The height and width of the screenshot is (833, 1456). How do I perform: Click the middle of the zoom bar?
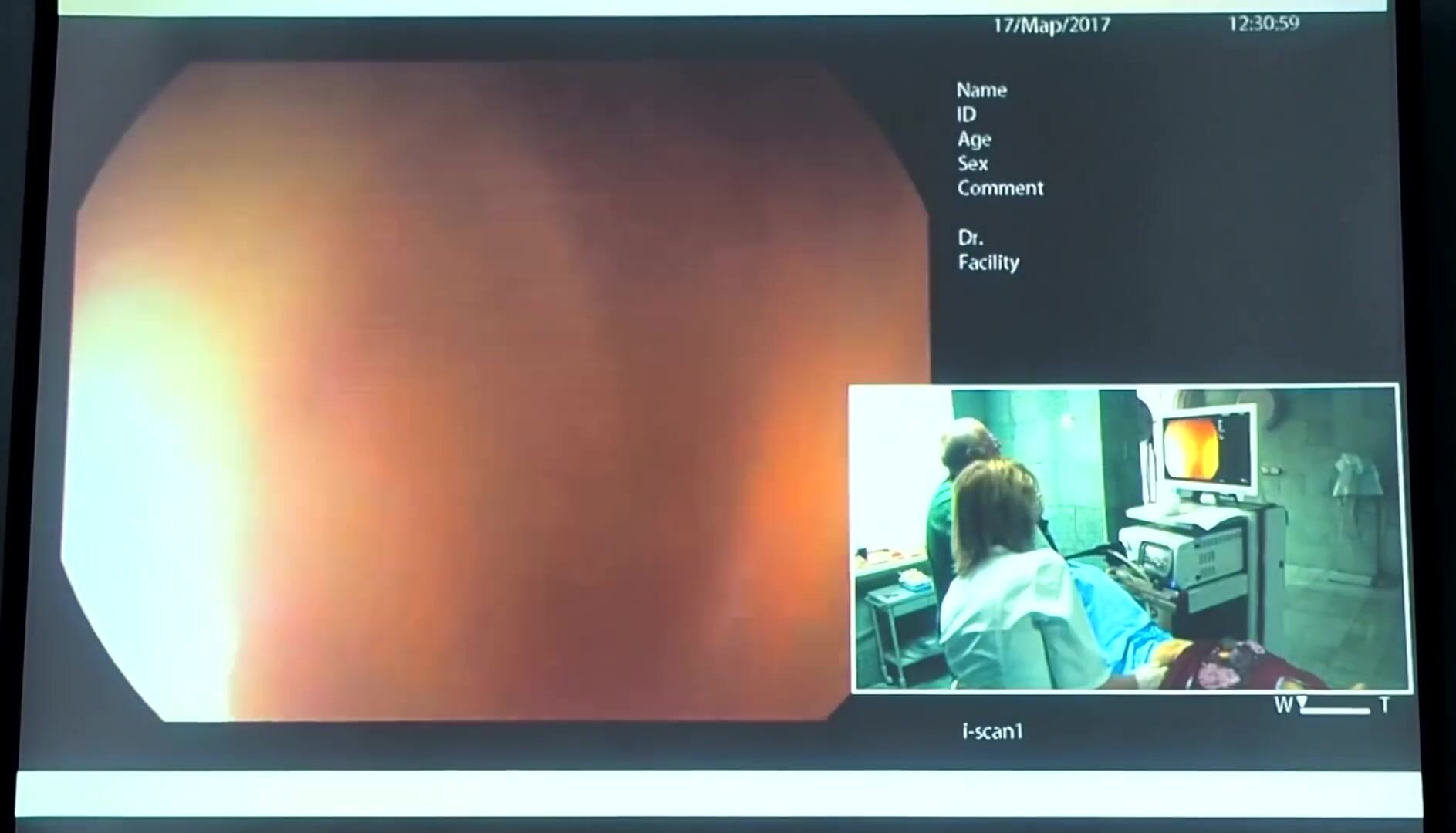point(1335,710)
